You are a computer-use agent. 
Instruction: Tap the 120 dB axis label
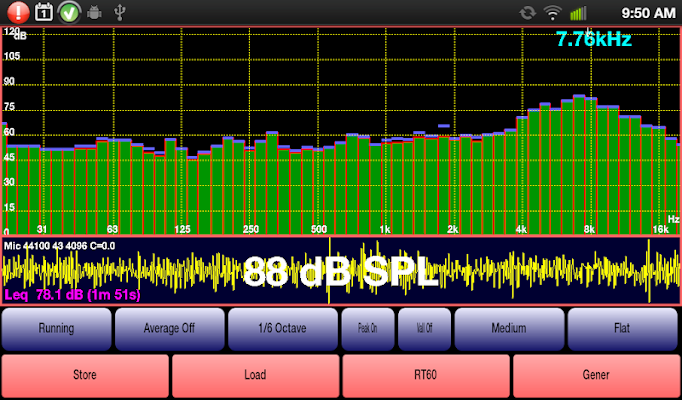pyautogui.click(x=12, y=32)
